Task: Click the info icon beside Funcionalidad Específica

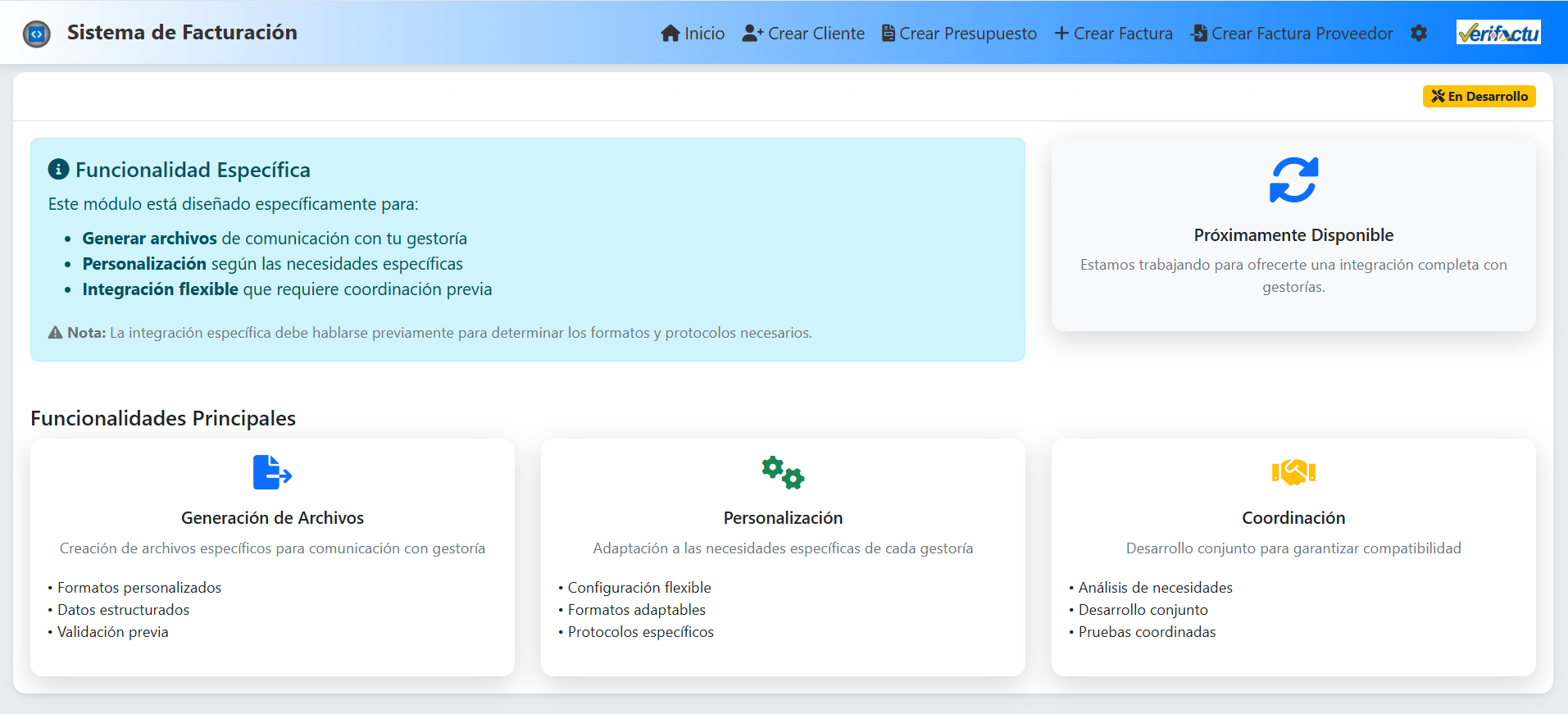Action: [58, 169]
